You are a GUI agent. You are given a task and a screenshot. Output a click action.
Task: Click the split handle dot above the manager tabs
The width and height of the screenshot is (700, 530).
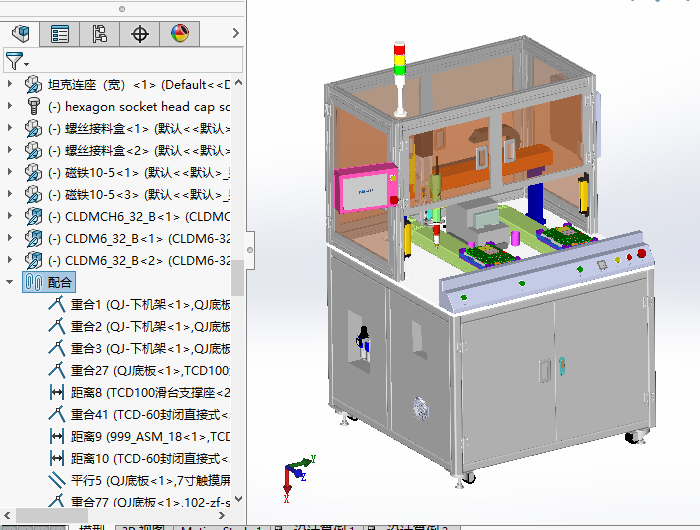[122, 9]
